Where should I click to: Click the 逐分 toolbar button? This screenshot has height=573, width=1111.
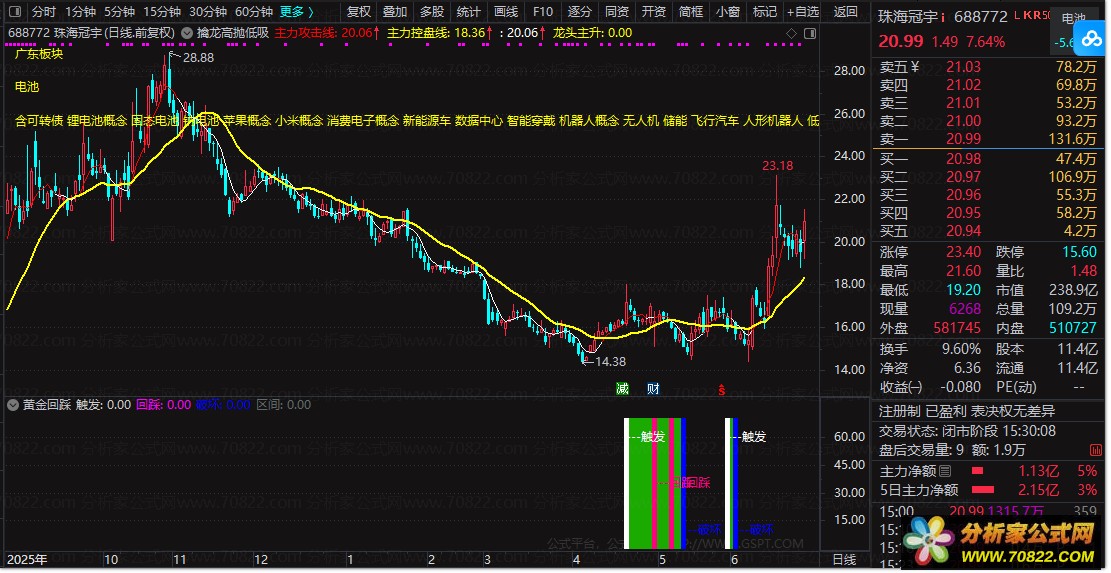click(x=580, y=11)
